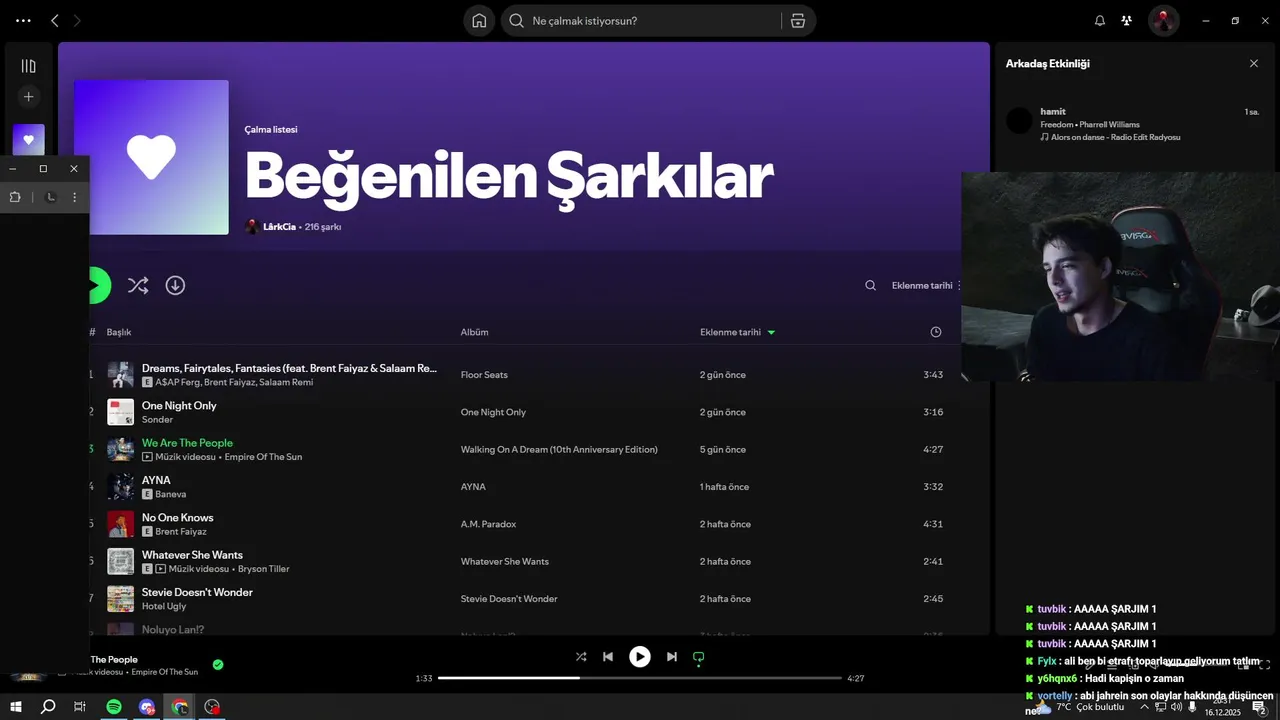Select the 'One Night Only' track title
Image resolution: width=1280 pixels, height=720 pixels.
[179, 405]
